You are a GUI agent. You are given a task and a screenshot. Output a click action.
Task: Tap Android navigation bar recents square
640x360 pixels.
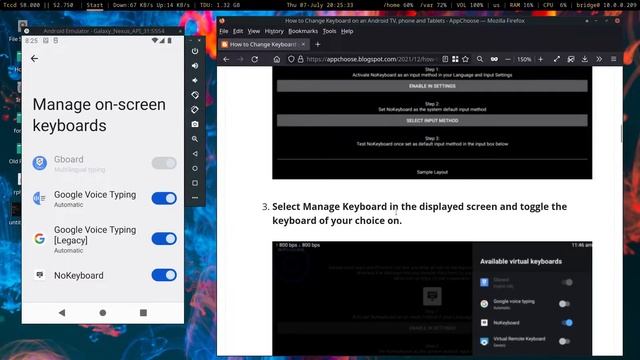pyautogui.click(x=143, y=313)
